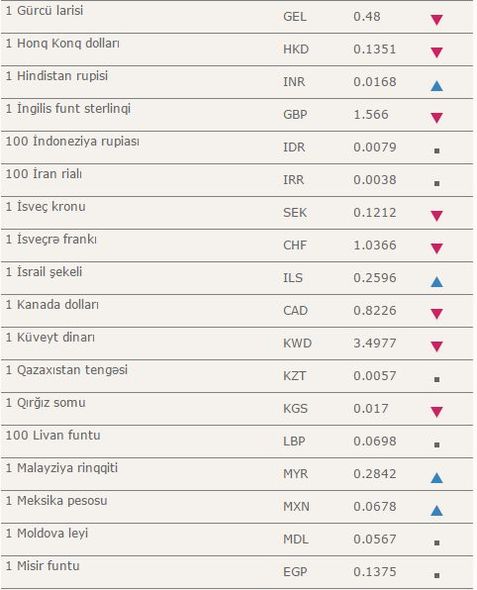Click the blue up arrow for MXN

pyautogui.click(x=436, y=511)
